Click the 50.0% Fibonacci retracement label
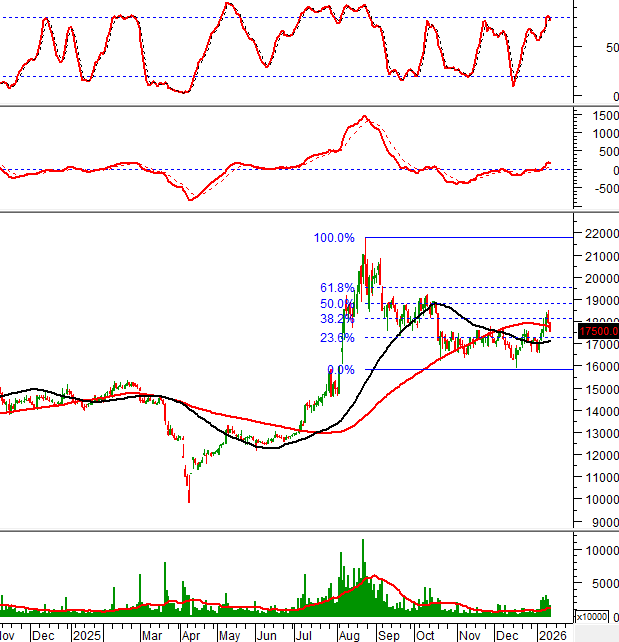Image resolution: width=619 pixels, height=642 pixels. tap(338, 304)
